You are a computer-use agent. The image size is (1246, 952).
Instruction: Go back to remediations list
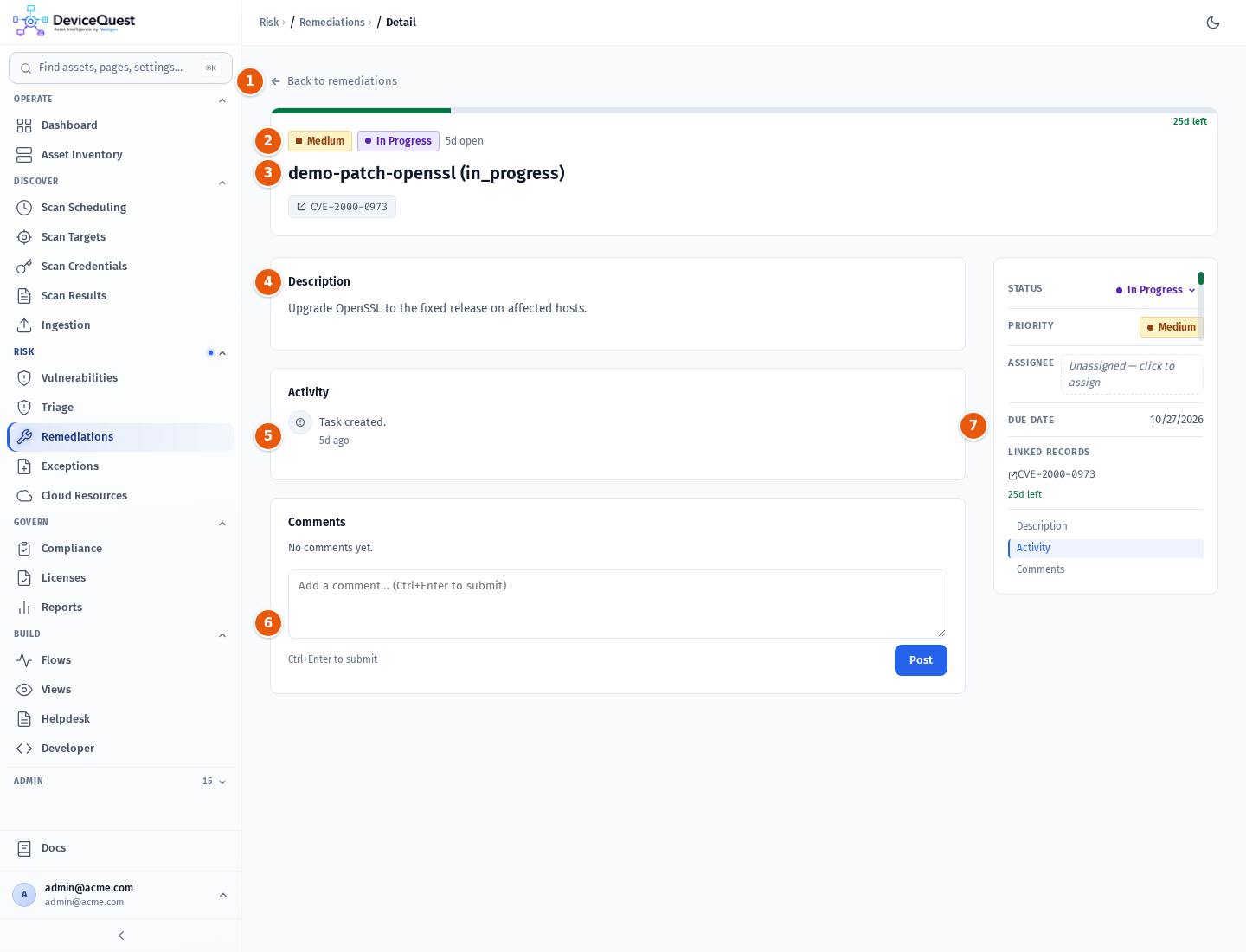334,81
